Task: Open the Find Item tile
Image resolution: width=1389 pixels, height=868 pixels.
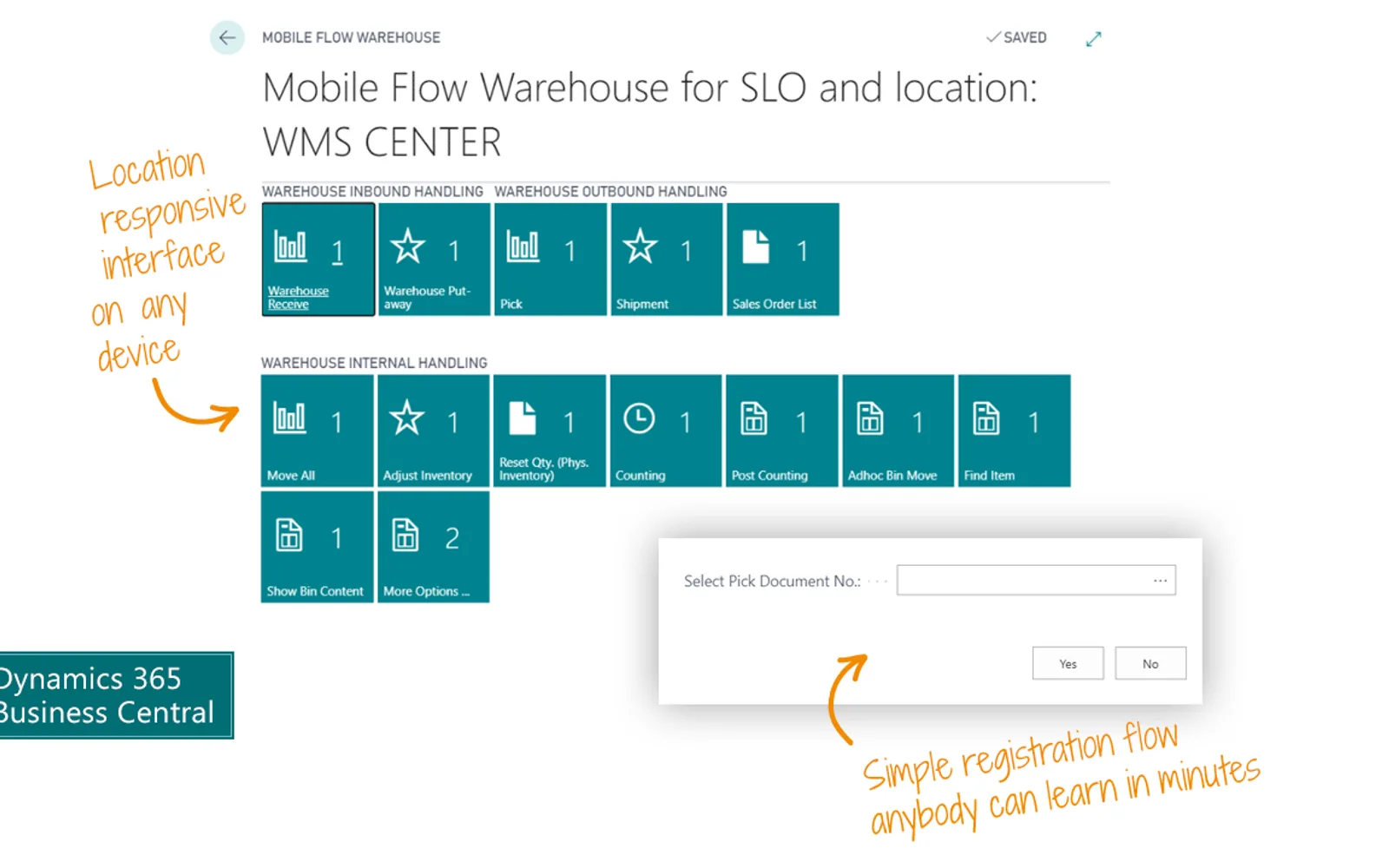Action: coord(1014,431)
